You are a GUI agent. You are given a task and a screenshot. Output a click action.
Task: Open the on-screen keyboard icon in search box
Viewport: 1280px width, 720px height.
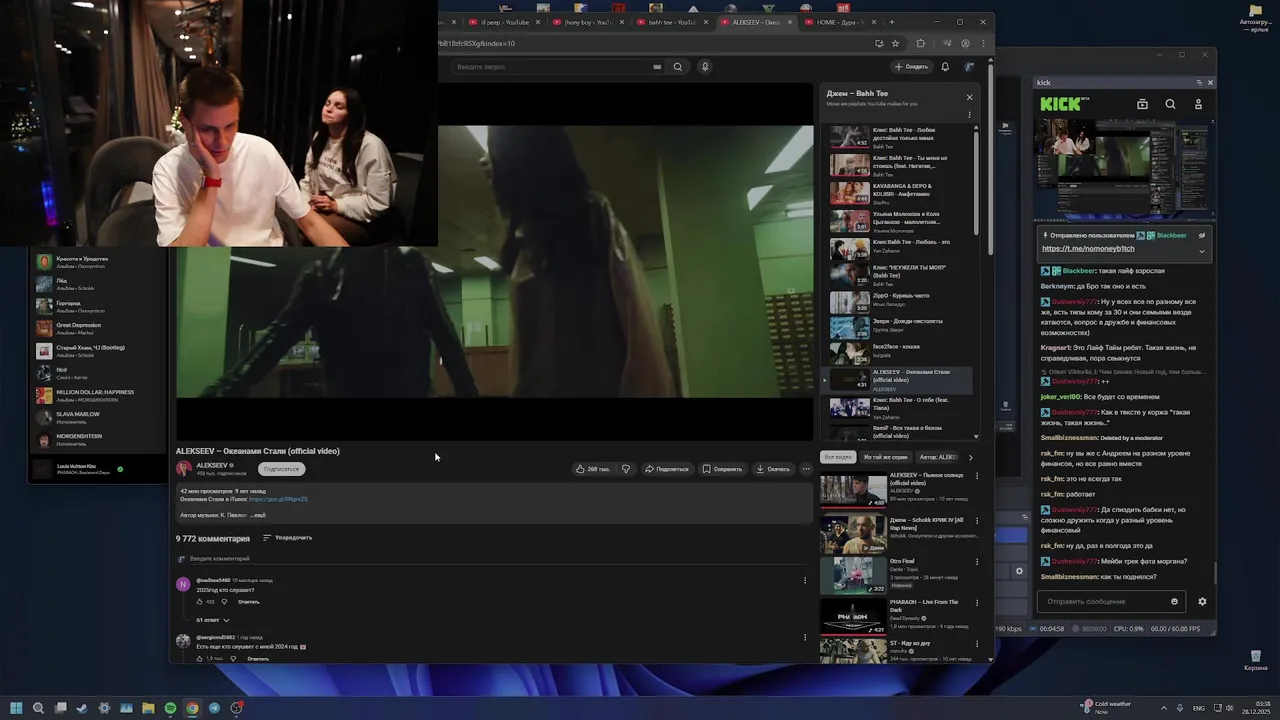[x=657, y=67]
